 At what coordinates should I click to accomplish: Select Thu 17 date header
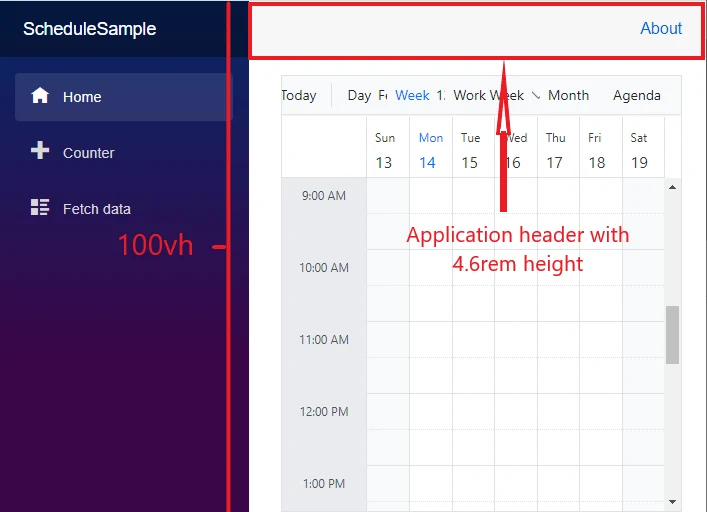click(x=558, y=147)
